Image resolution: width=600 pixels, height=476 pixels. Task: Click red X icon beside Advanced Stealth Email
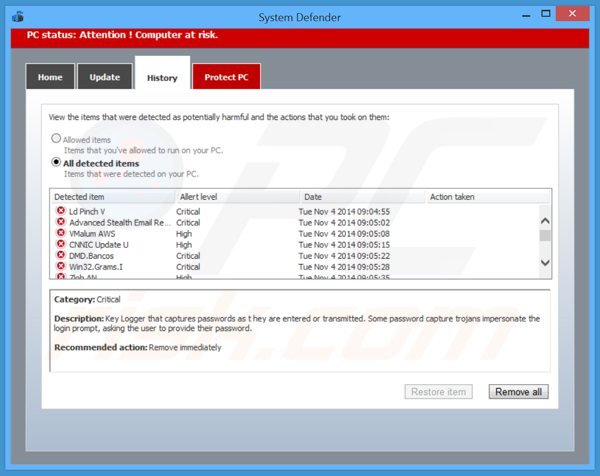(60, 222)
